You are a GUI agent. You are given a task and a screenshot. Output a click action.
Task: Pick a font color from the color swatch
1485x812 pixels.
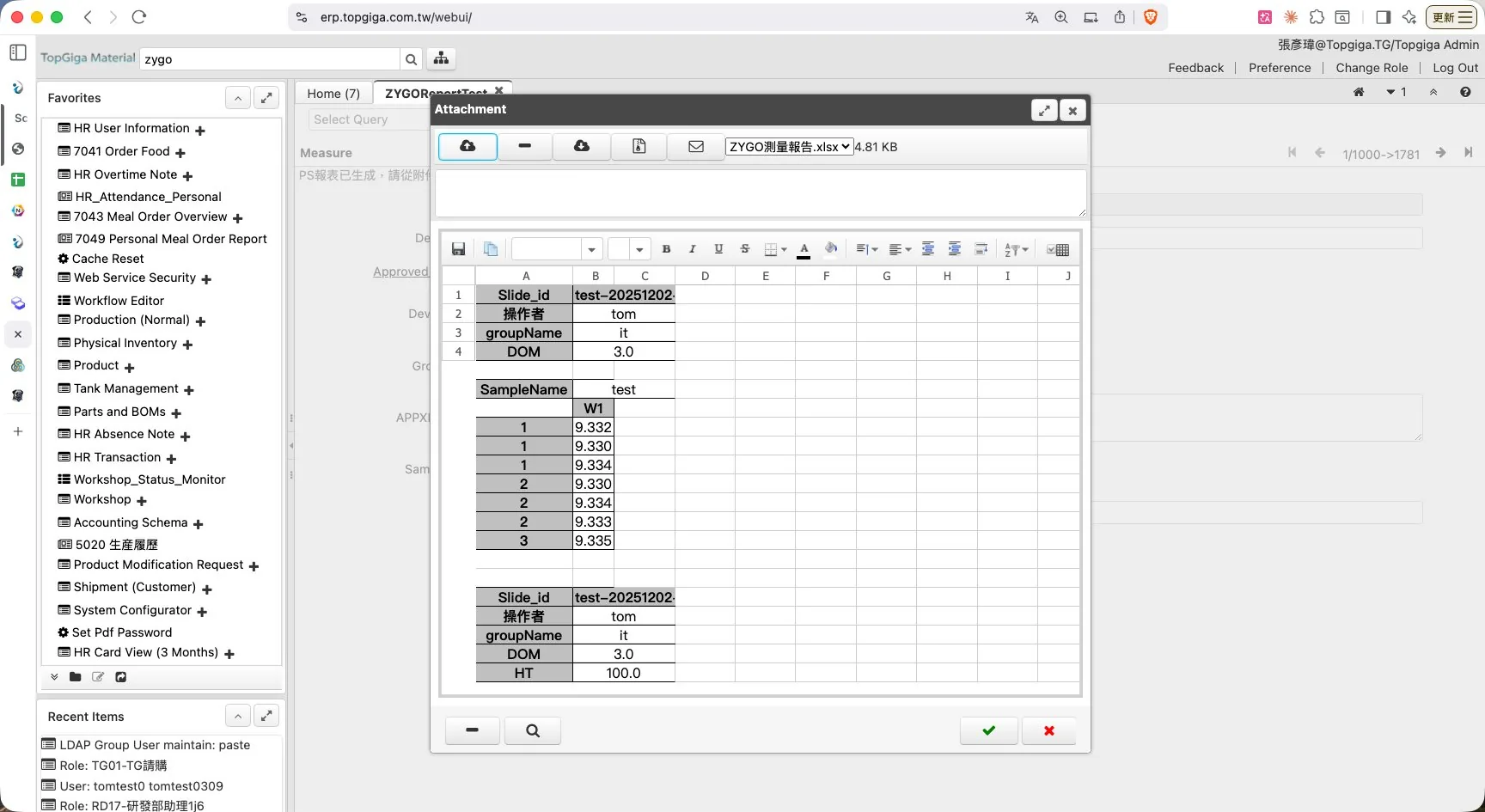pyautogui.click(x=804, y=249)
